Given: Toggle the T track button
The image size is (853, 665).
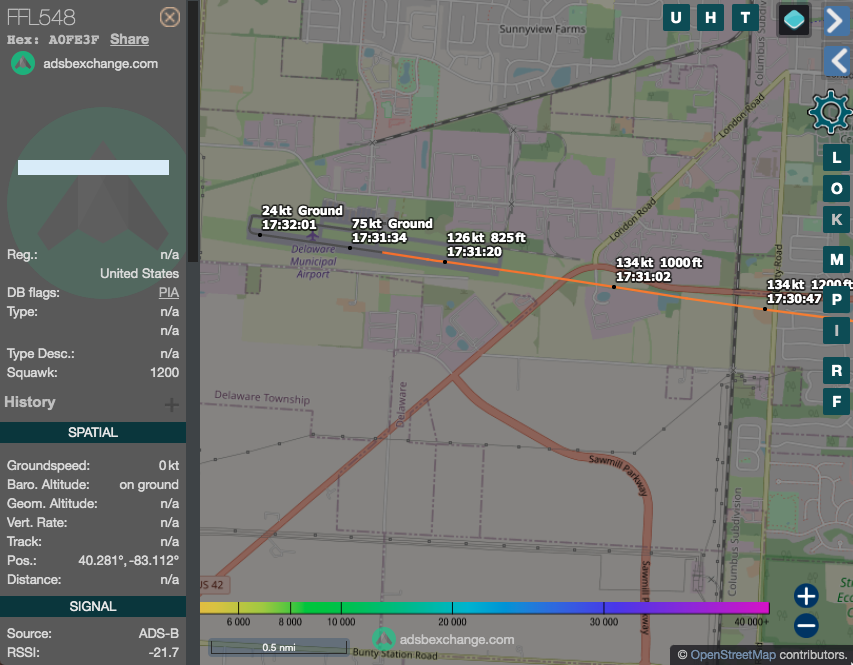Looking at the screenshot, I should point(745,18).
